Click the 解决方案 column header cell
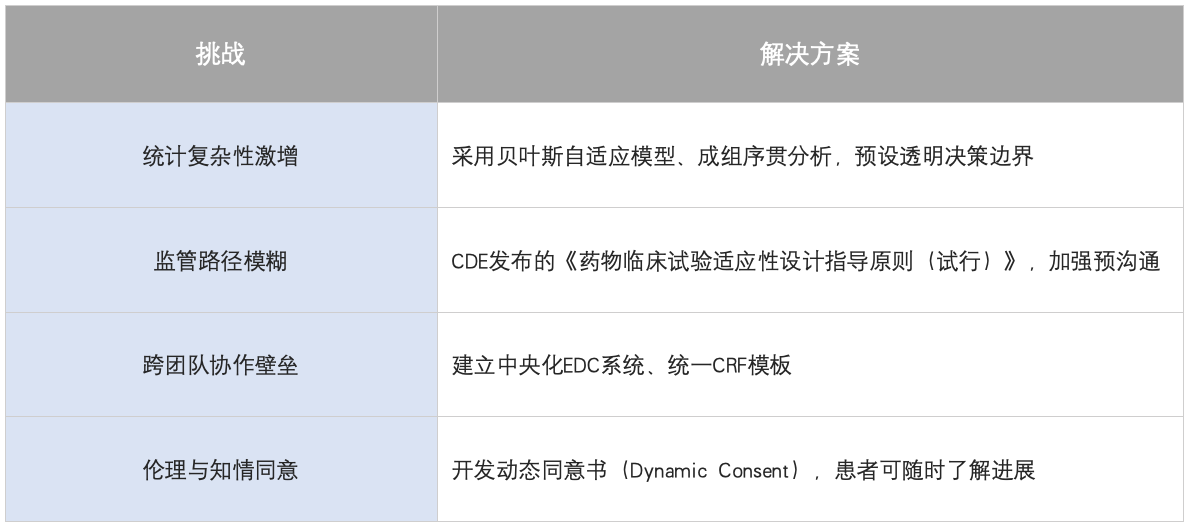This screenshot has height=527, width=1189. [x=810, y=55]
